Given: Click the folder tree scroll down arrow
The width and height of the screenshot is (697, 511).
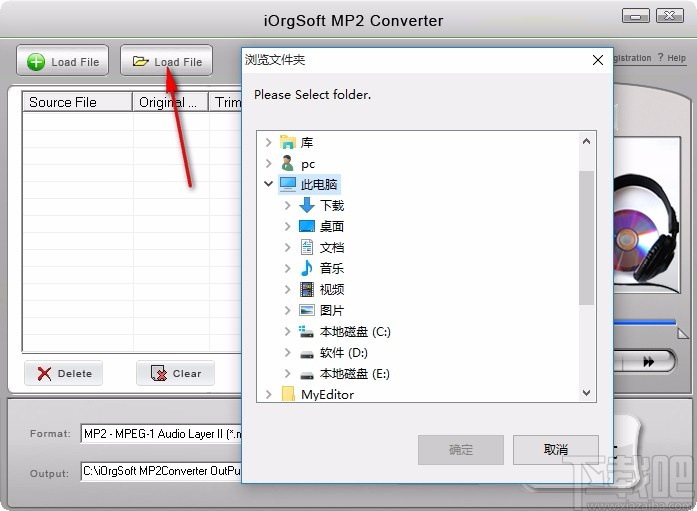Looking at the screenshot, I should [586, 393].
